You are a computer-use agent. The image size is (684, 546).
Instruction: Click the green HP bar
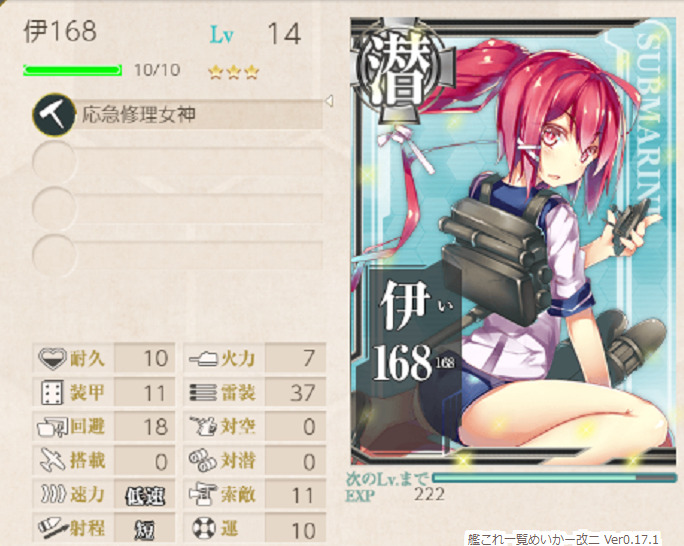tap(72, 70)
